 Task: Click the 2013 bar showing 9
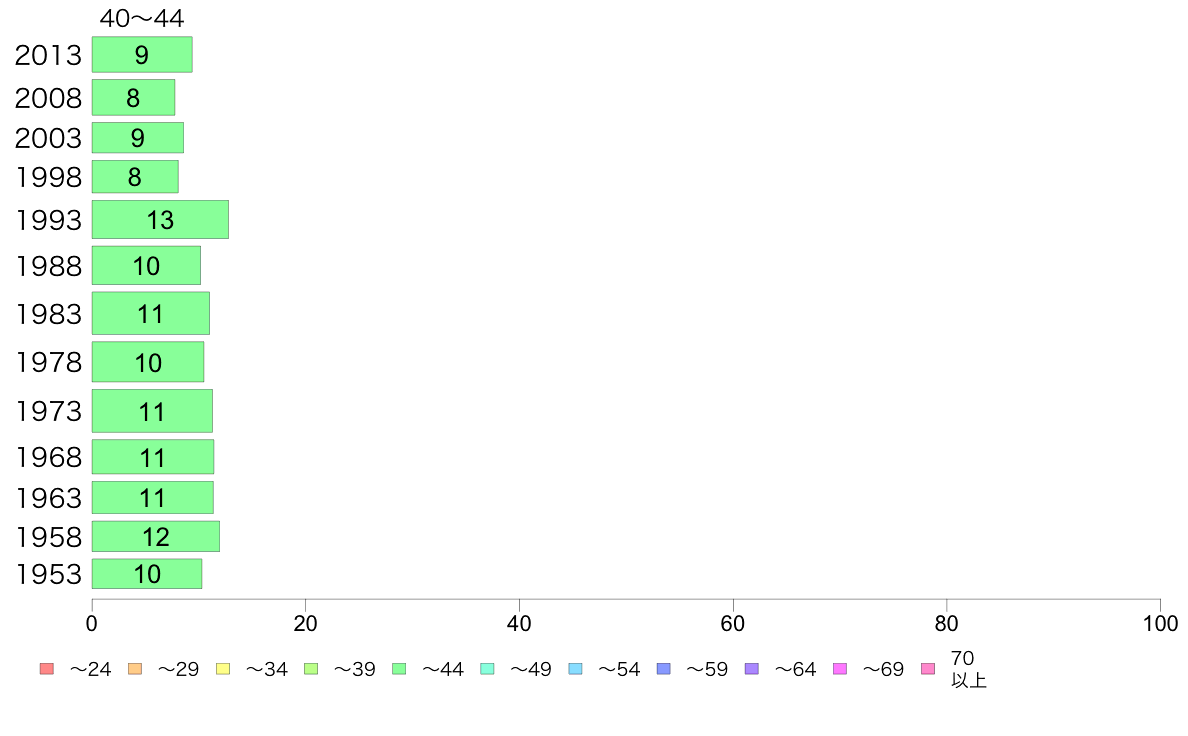click(x=142, y=55)
